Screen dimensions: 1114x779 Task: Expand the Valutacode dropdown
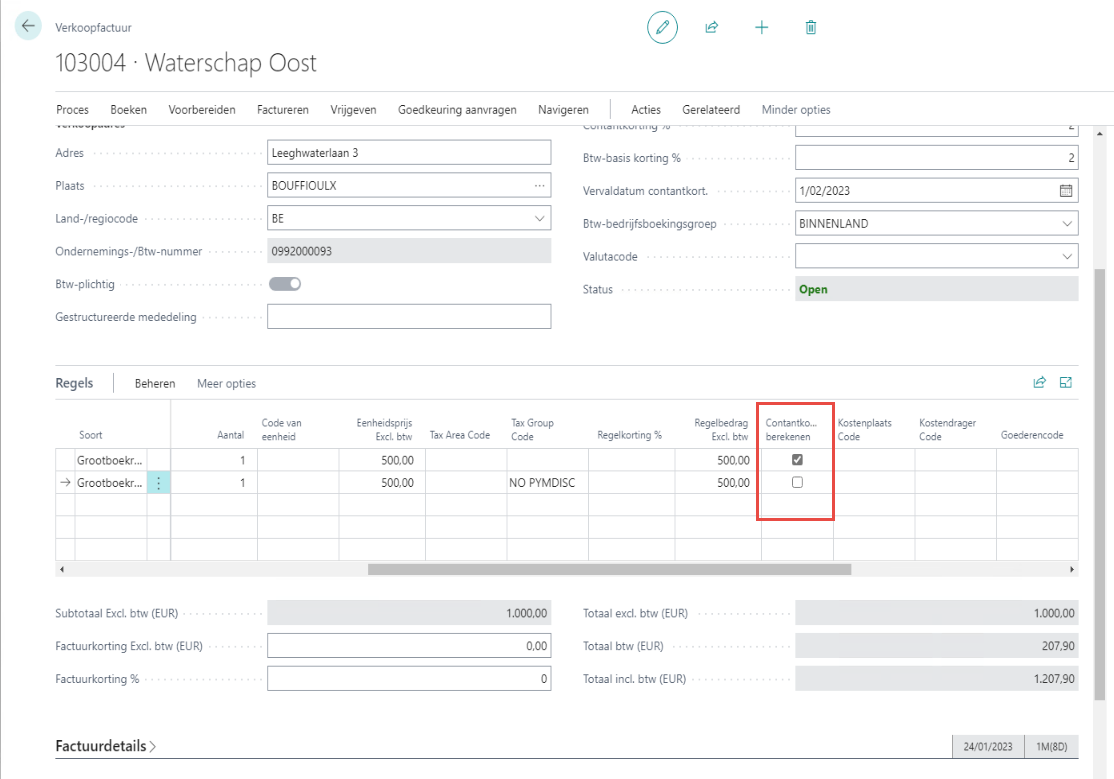pyautogui.click(x=1066, y=256)
